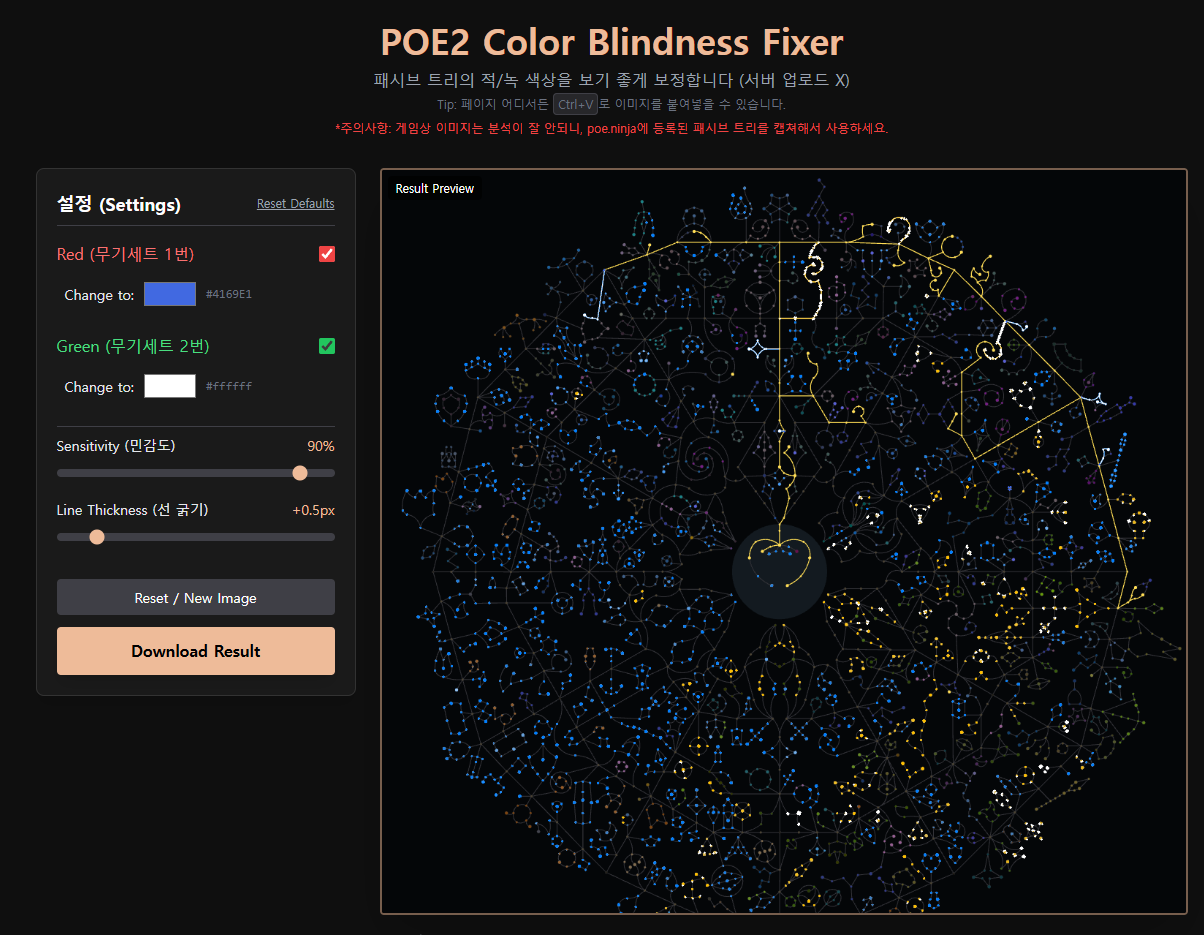Click the Red (무기세트 1번) label

125,254
